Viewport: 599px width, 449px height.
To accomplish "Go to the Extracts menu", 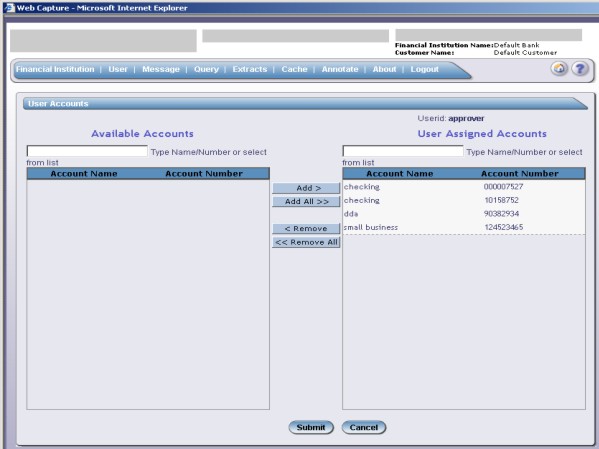I will (250, 69).
